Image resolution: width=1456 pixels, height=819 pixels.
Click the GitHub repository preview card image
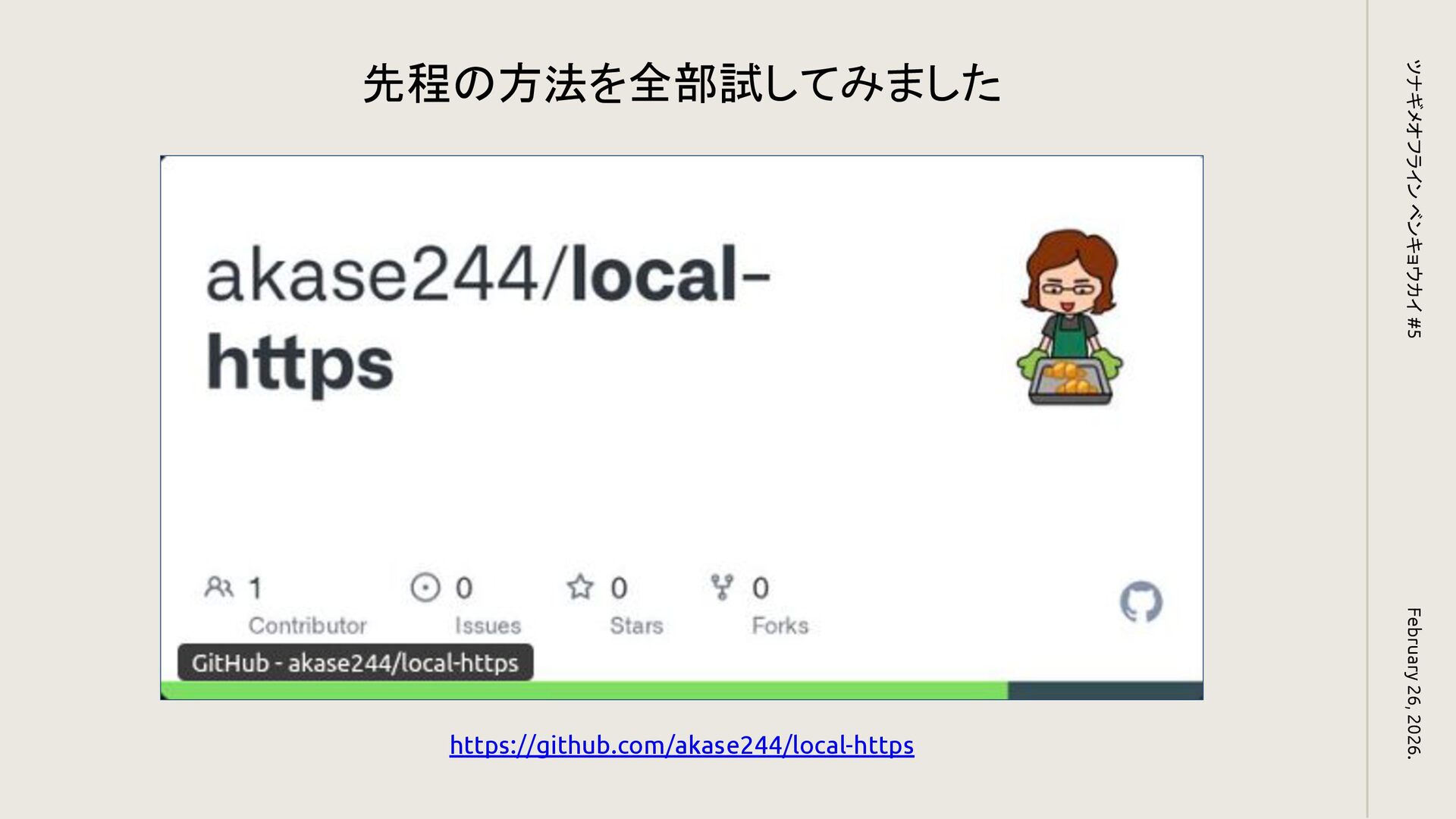tap(682, 428)
